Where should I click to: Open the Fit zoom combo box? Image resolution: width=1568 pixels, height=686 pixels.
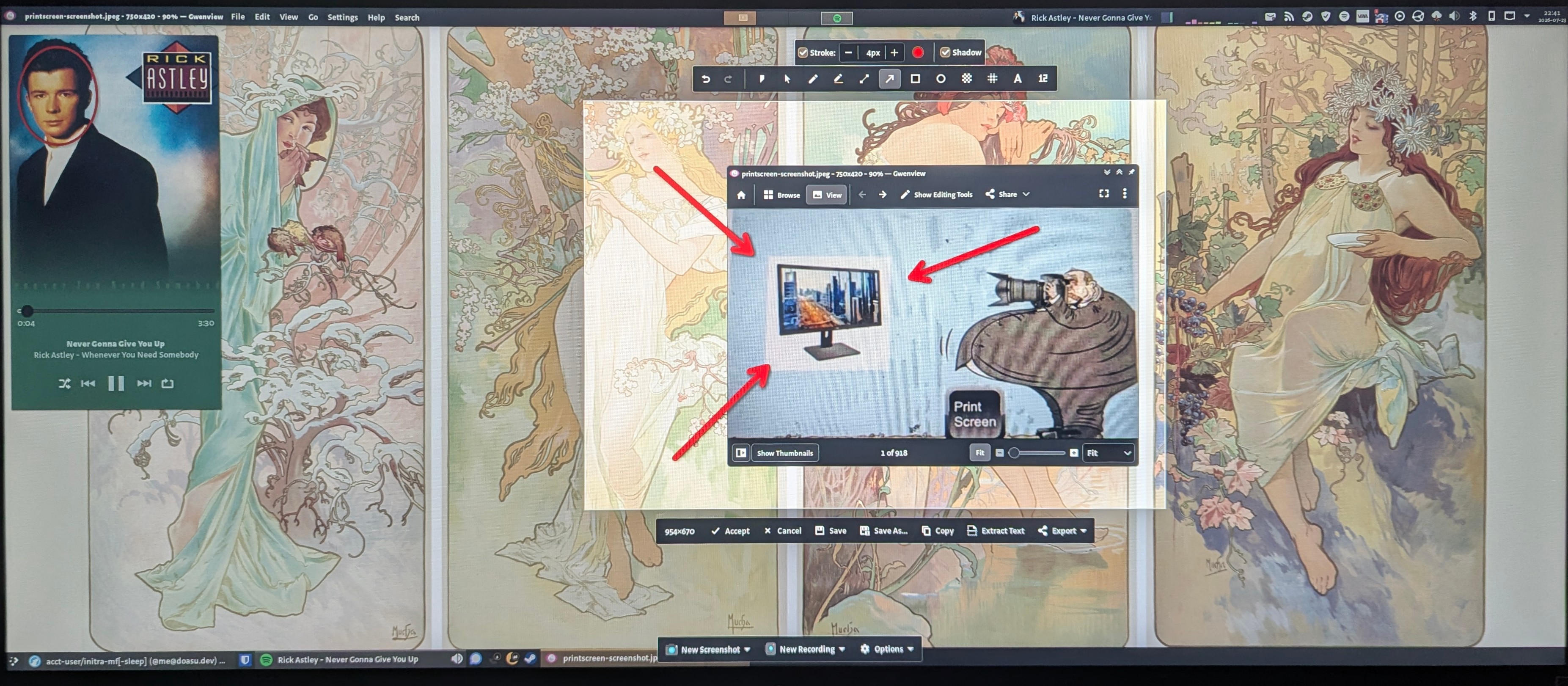1109,453
